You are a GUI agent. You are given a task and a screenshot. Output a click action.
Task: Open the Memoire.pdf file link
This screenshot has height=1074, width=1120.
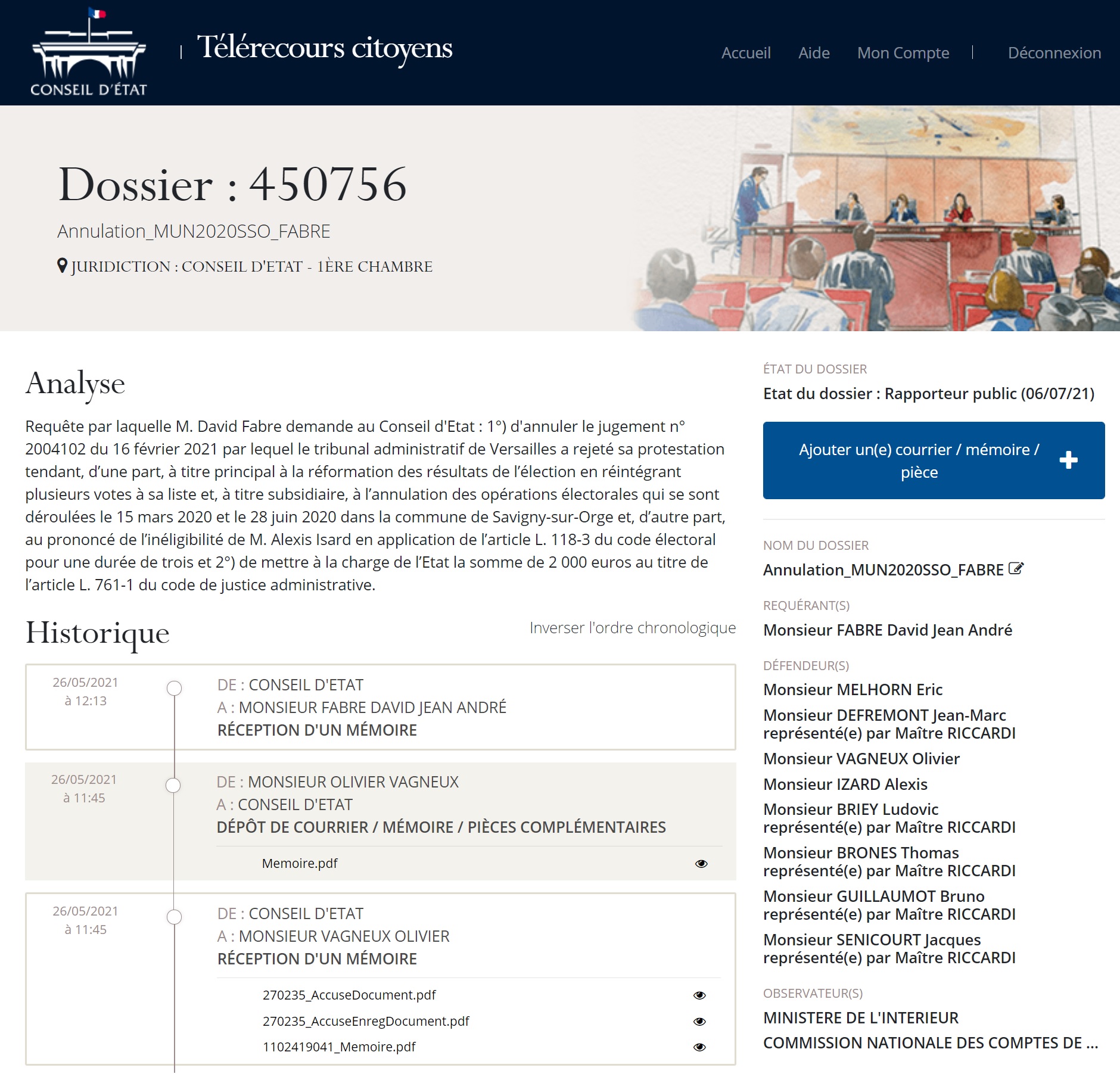[300, 864]
